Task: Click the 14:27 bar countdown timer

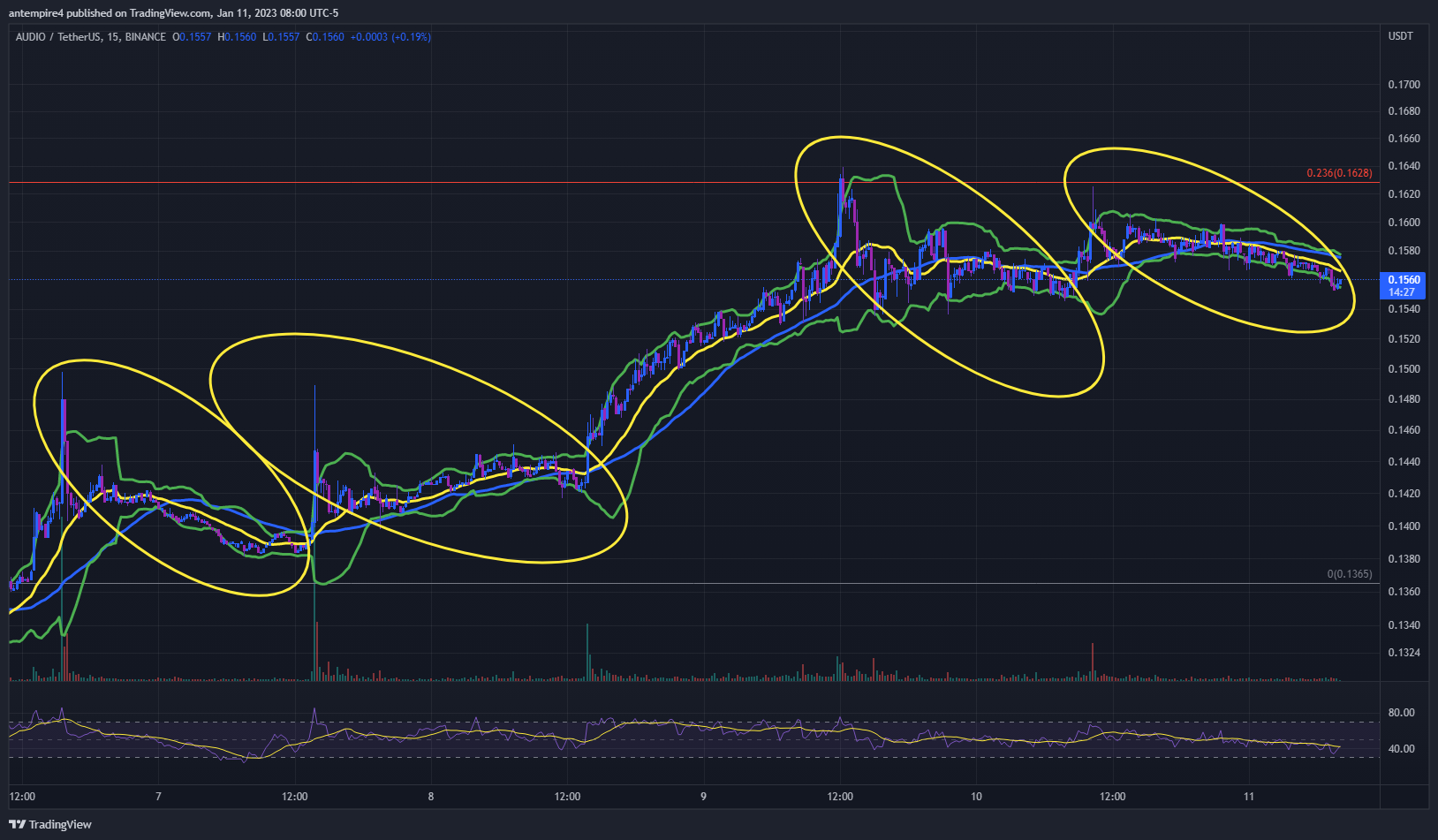Action: (x=1402, y=292)
